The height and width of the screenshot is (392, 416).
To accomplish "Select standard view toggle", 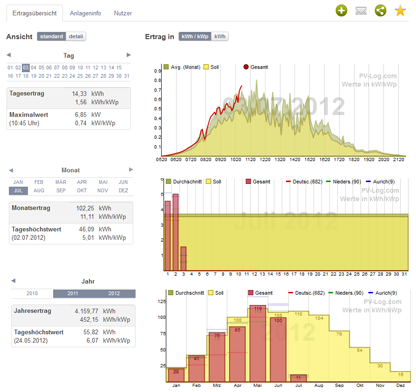I will point(52,36).
